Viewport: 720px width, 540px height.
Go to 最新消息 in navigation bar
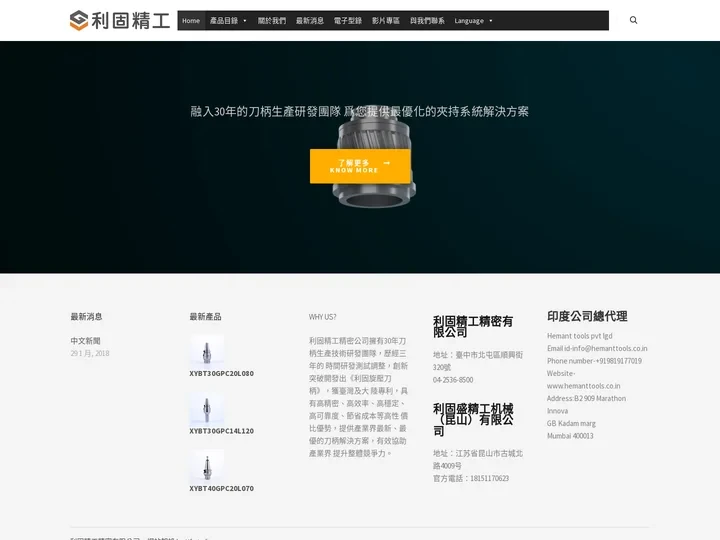309,21
